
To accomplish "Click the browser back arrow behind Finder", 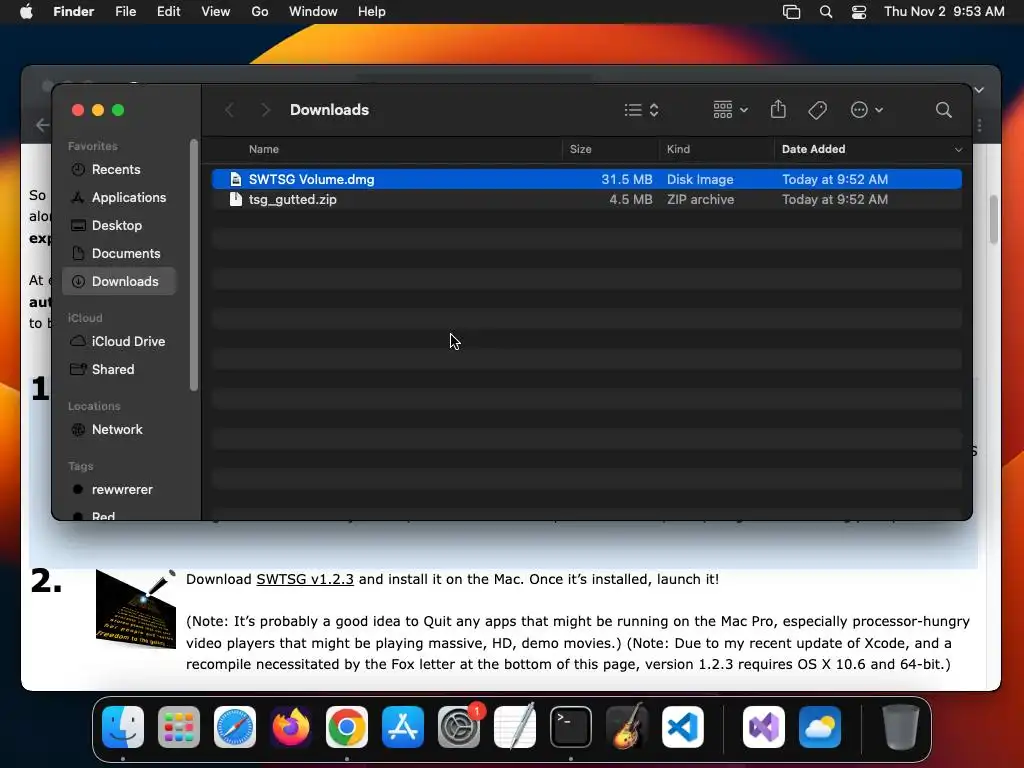I will (42, 125).
